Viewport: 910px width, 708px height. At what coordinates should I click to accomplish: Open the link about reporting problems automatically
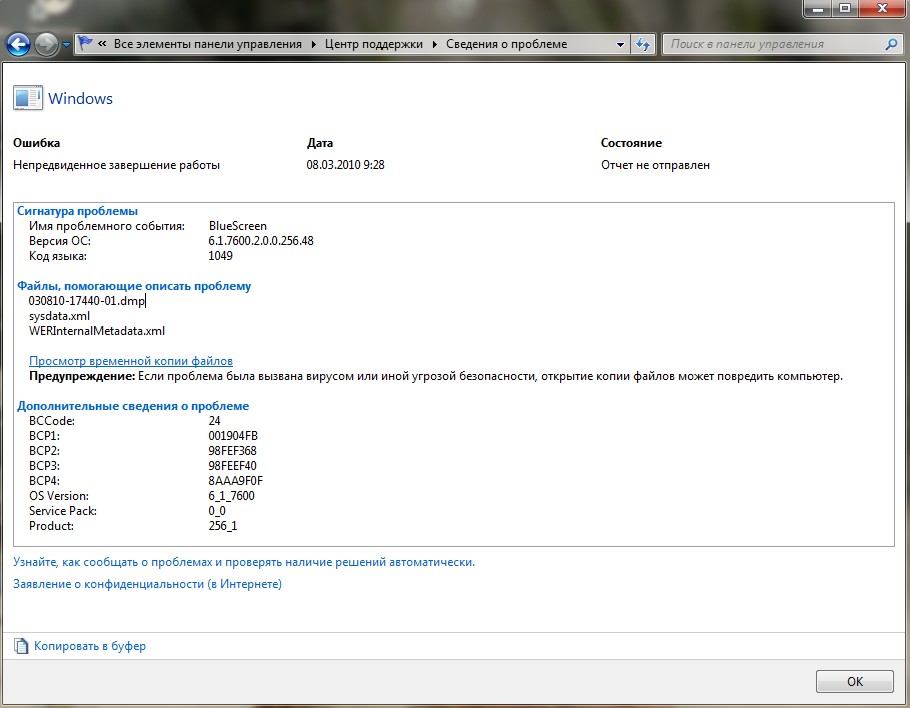coord(244,562)
